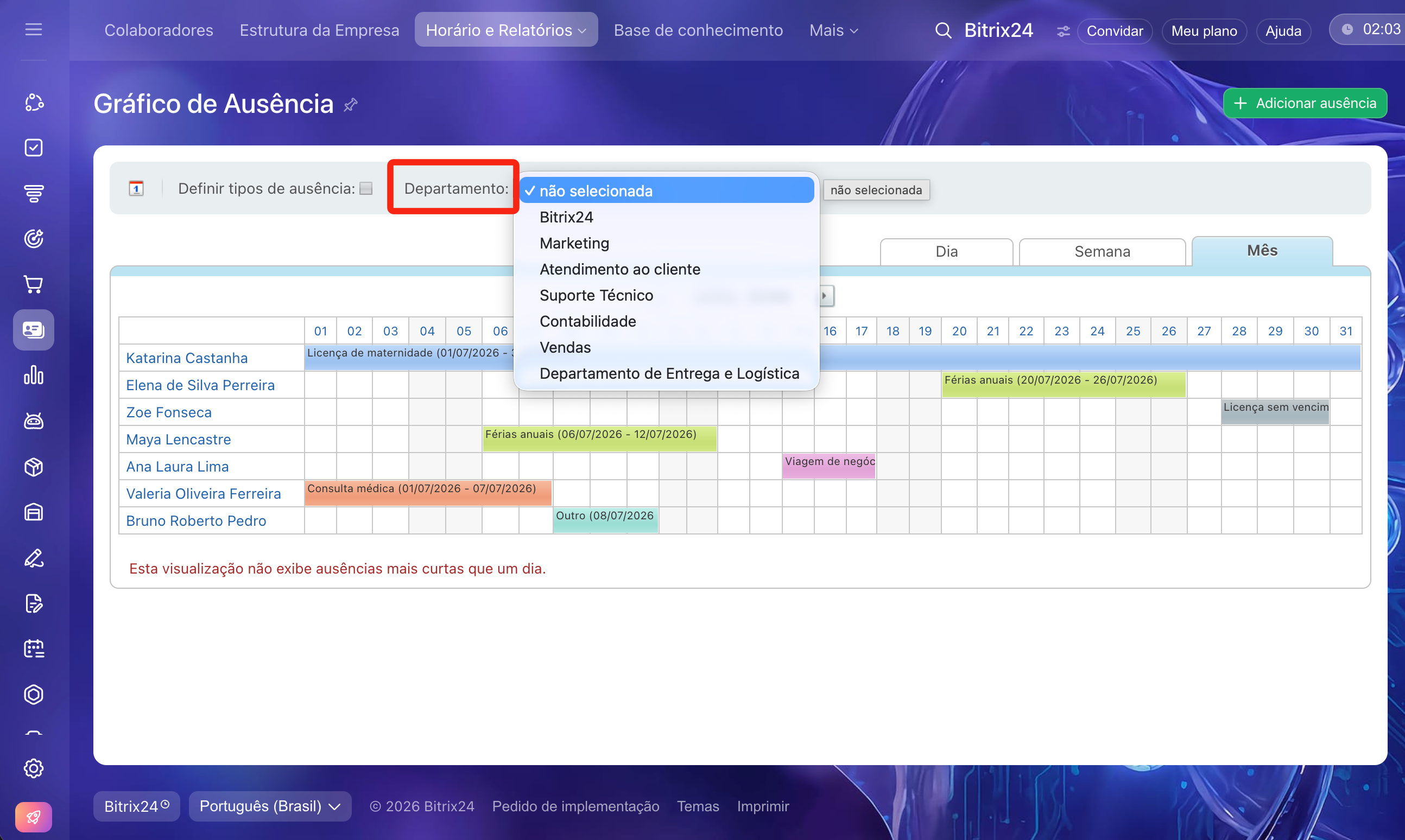The height and width of the screenshot is (840, 1405).
Task: Open the shopping cart icon in the sidebar
Action: [x=34, y=284]
